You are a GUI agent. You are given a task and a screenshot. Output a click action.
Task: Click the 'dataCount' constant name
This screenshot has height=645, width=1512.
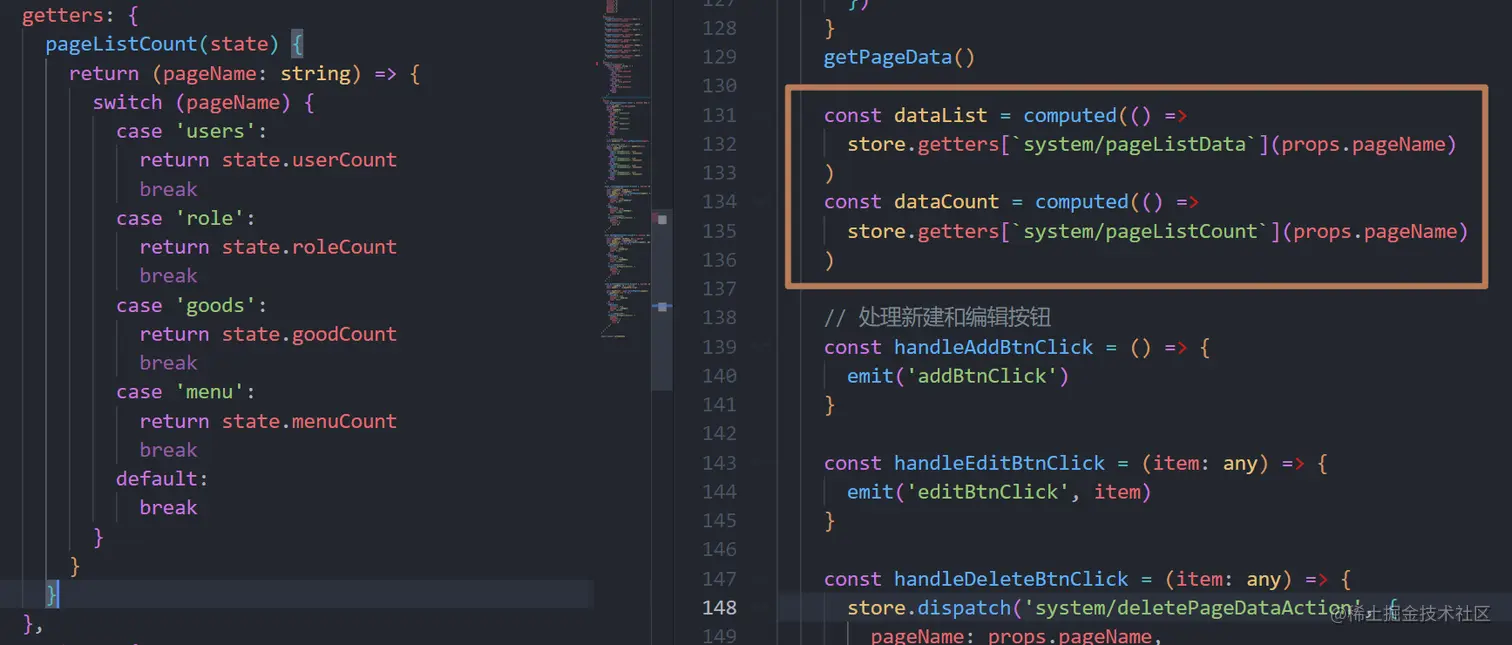(x=946, y=202)
